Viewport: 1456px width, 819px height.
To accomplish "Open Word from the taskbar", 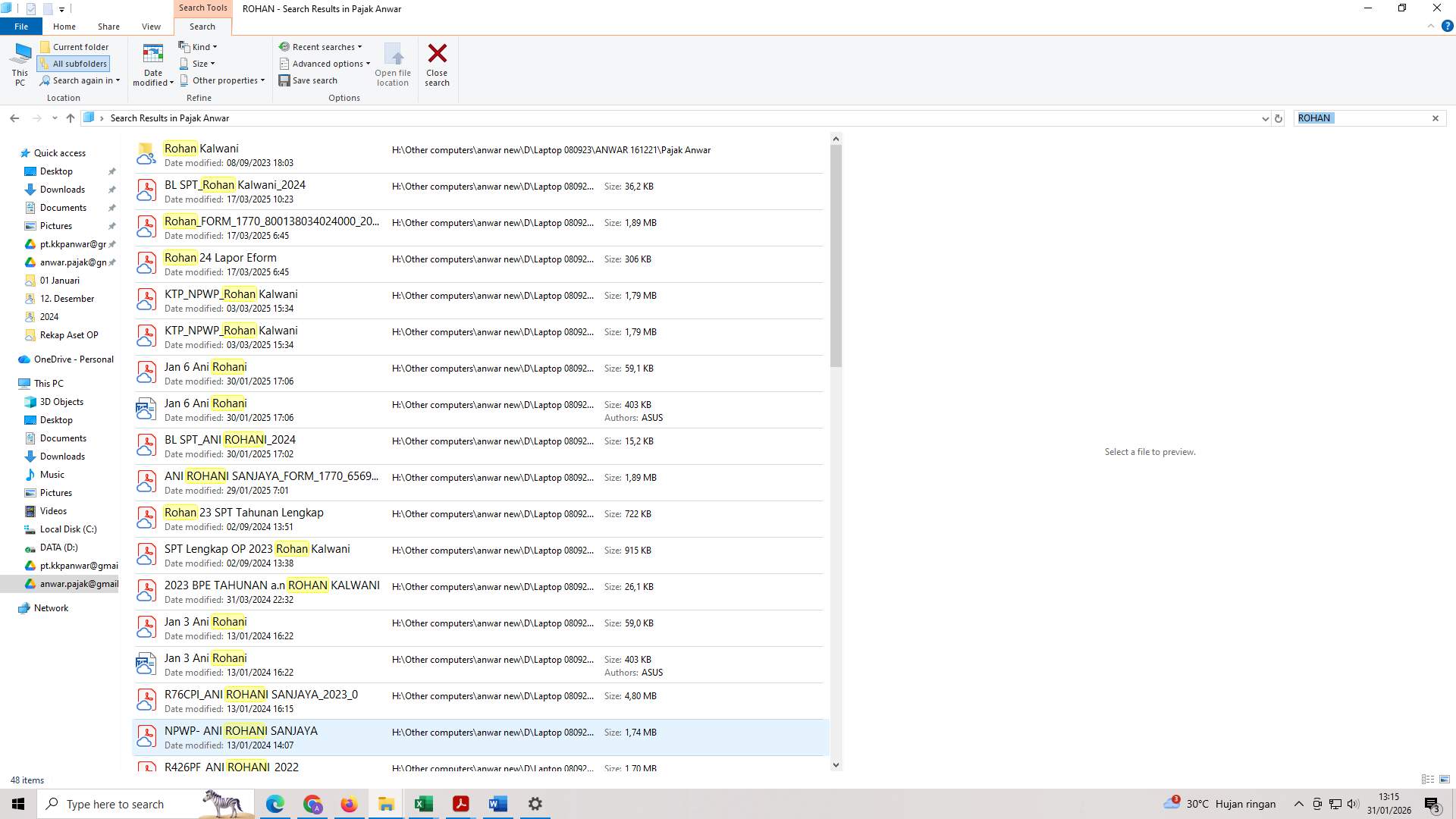I will tap(497, 803).
